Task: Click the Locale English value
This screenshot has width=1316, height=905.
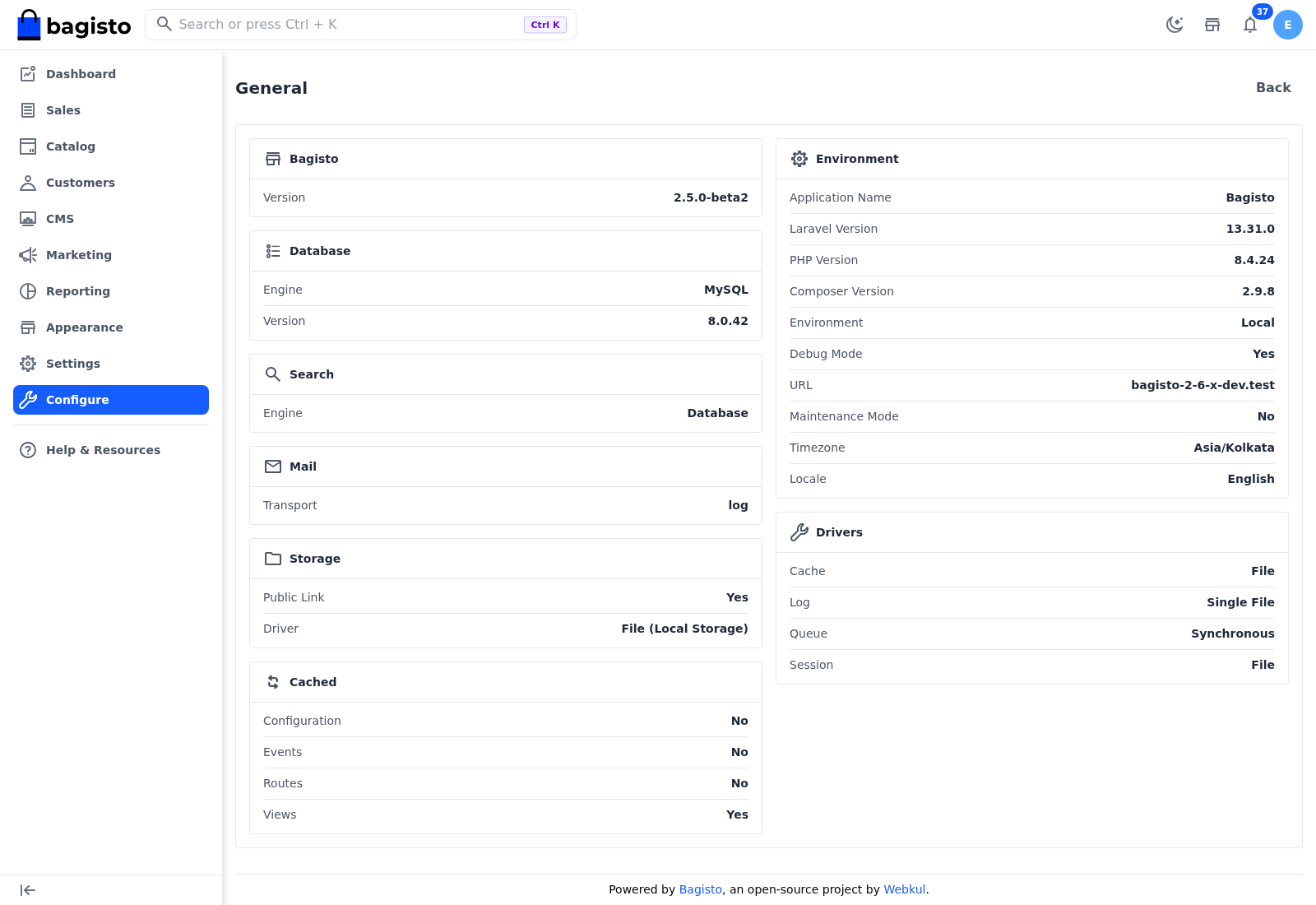Action: click(x=1251, y=479)
